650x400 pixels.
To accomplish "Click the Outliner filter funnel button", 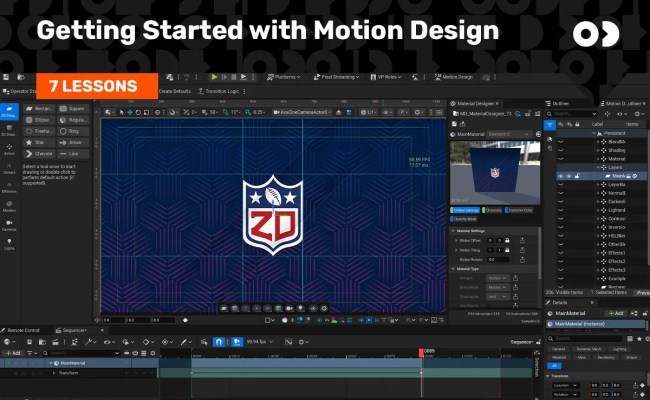I will point(550,124).
